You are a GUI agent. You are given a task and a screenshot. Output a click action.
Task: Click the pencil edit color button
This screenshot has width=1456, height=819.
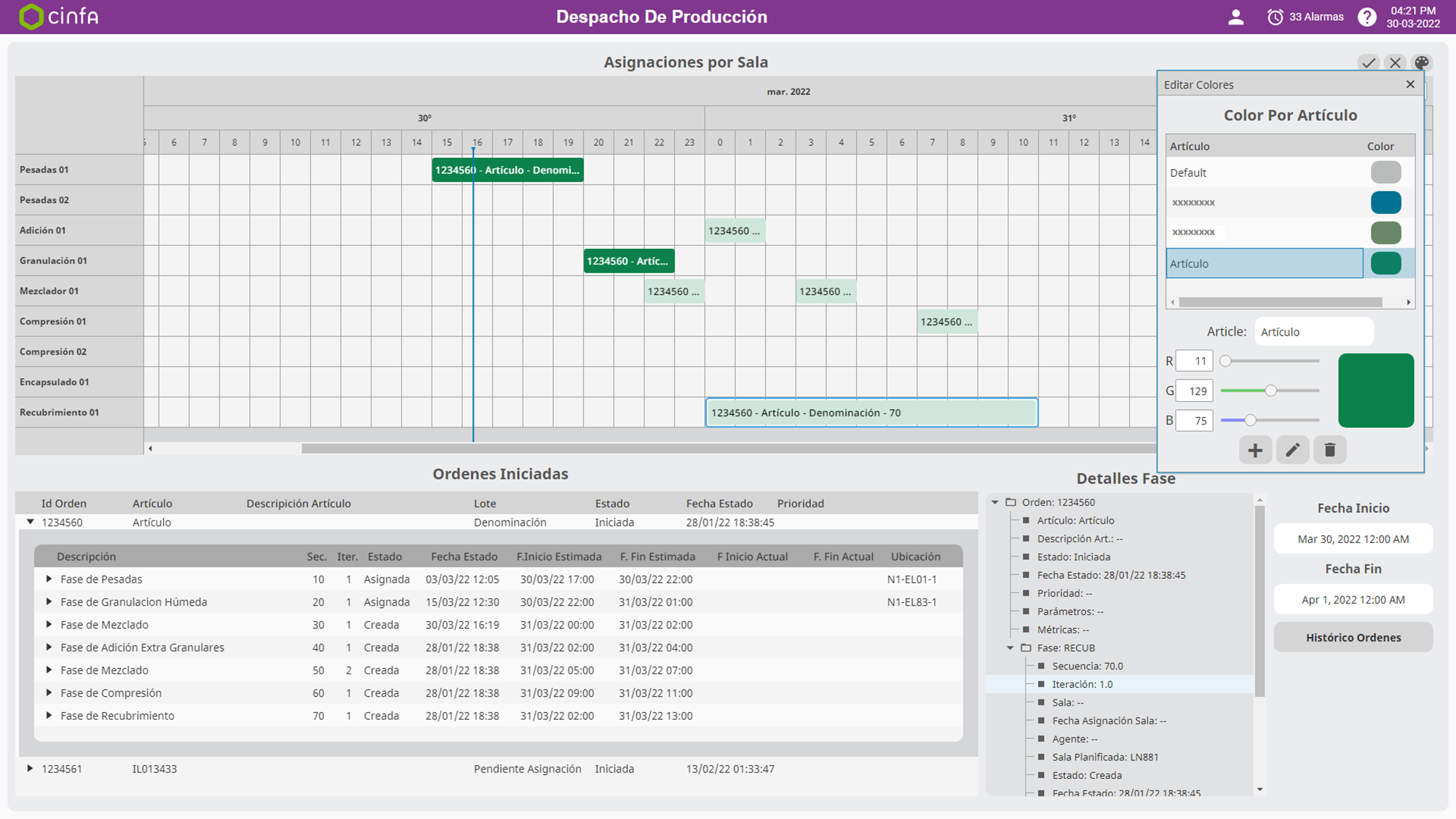point(1292,450)
